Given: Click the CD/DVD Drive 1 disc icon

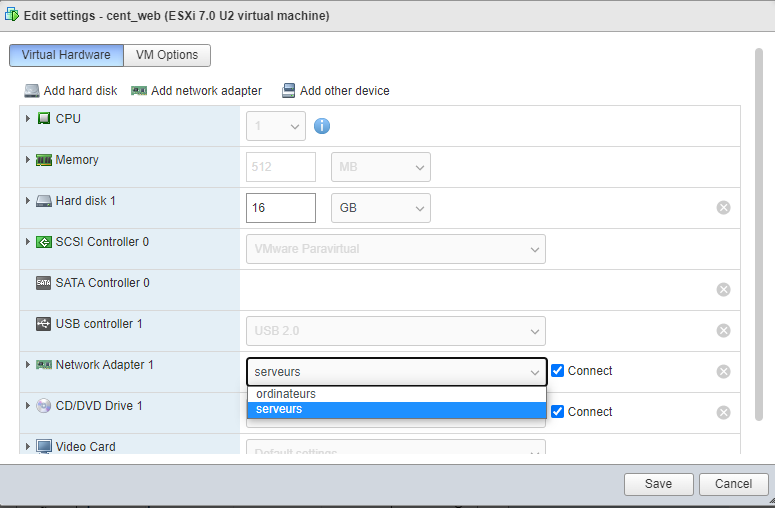Looking at the screenshot, I should pos(44,406).
